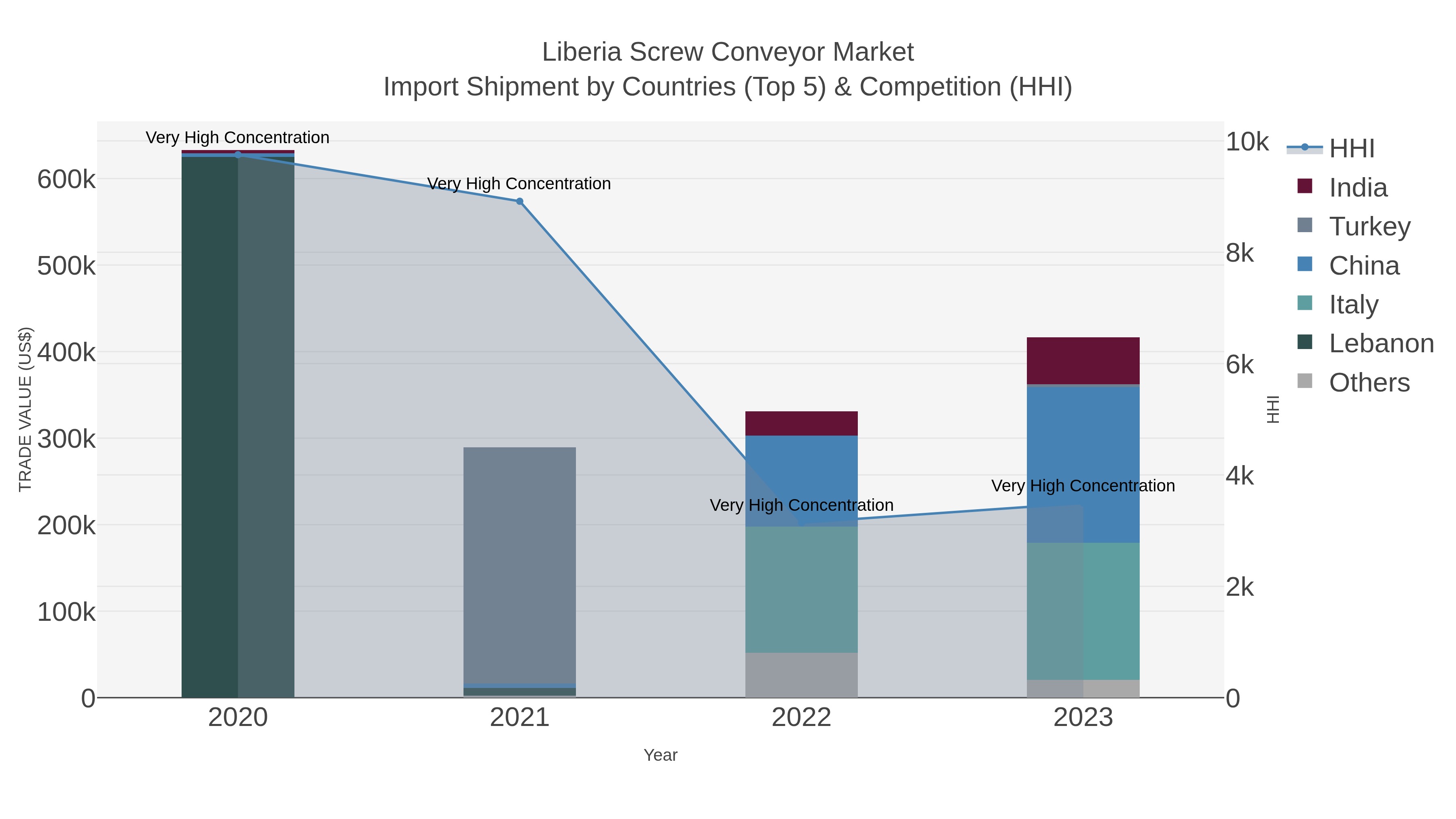The image size is (1456, 819).
Task: Click the 2020 Very High Concentration annotation
Action: tap(237, 138)
